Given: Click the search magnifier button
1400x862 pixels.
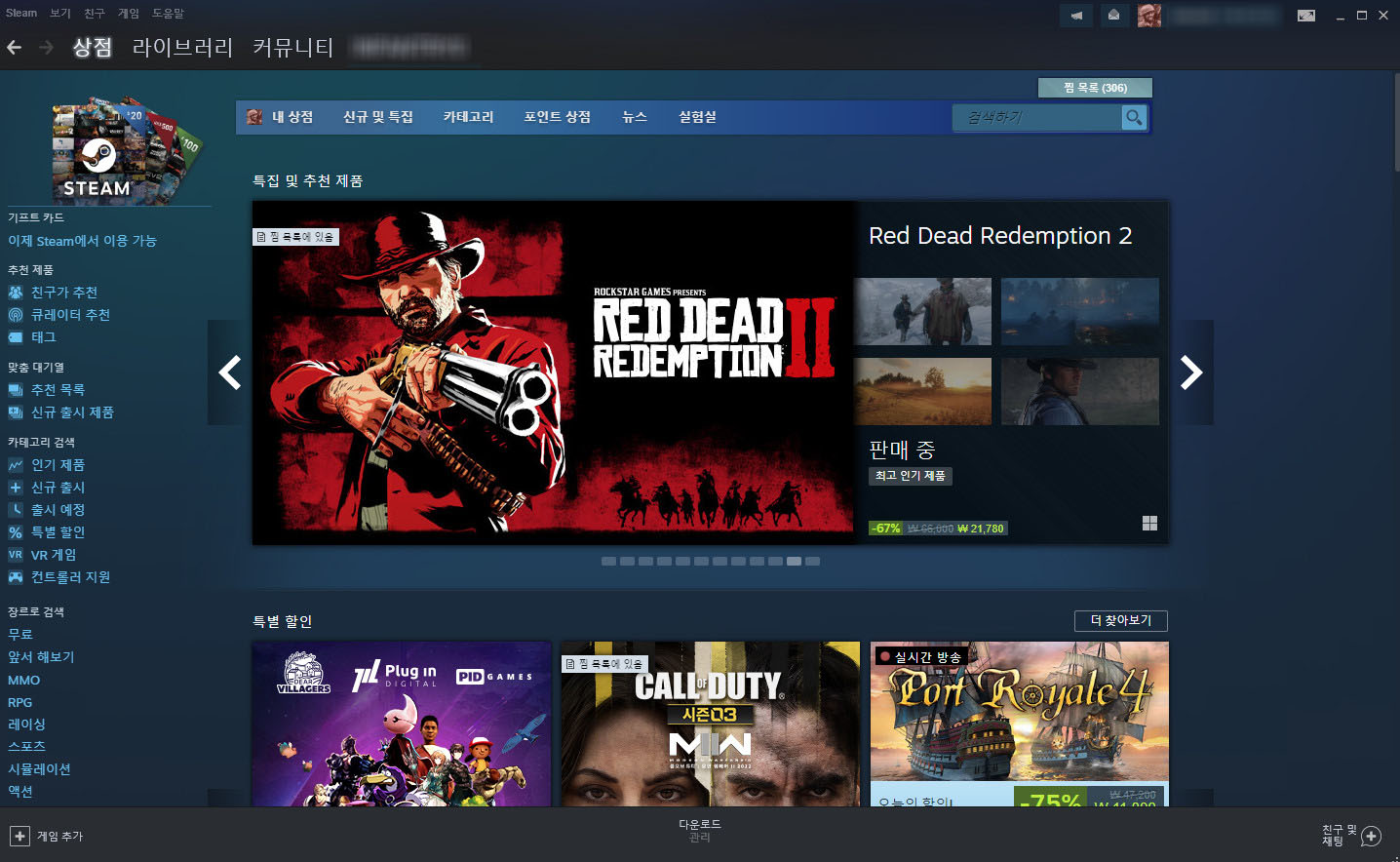Looking at the screenshot, I should (1134, 118).
